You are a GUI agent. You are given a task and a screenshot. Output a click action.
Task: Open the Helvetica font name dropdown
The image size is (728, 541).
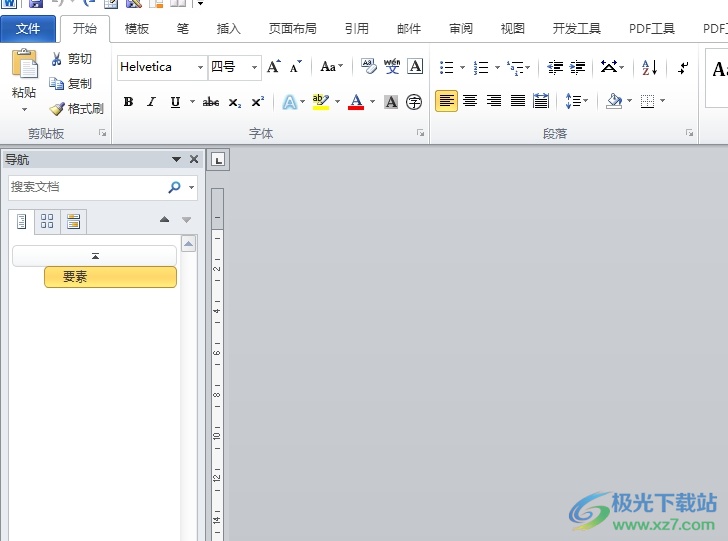[x=199, y=67]
